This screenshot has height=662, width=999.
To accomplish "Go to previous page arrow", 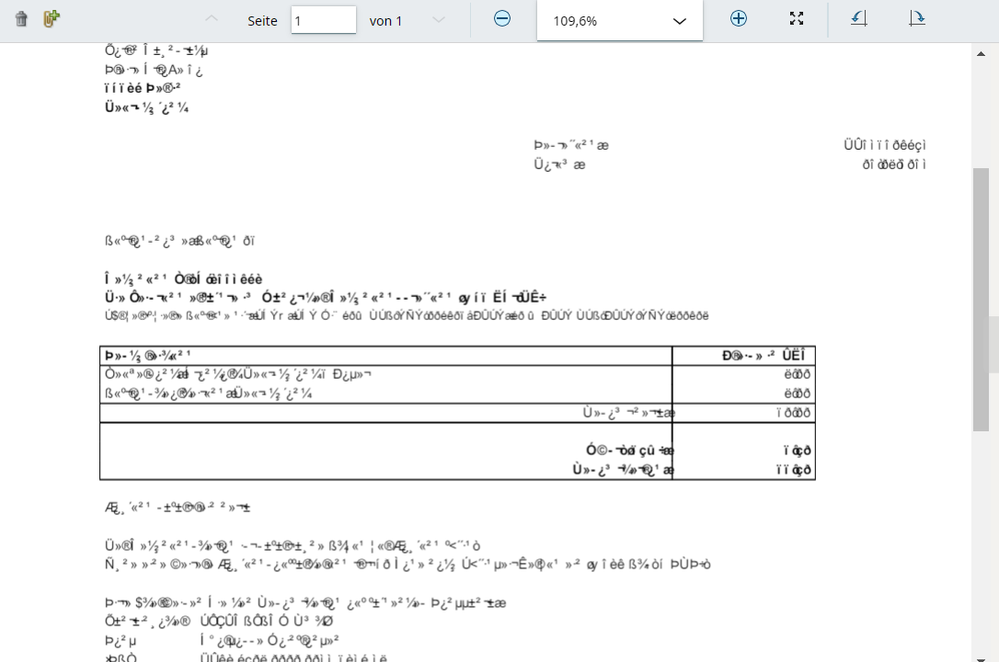I will click(x=211, y=20).
